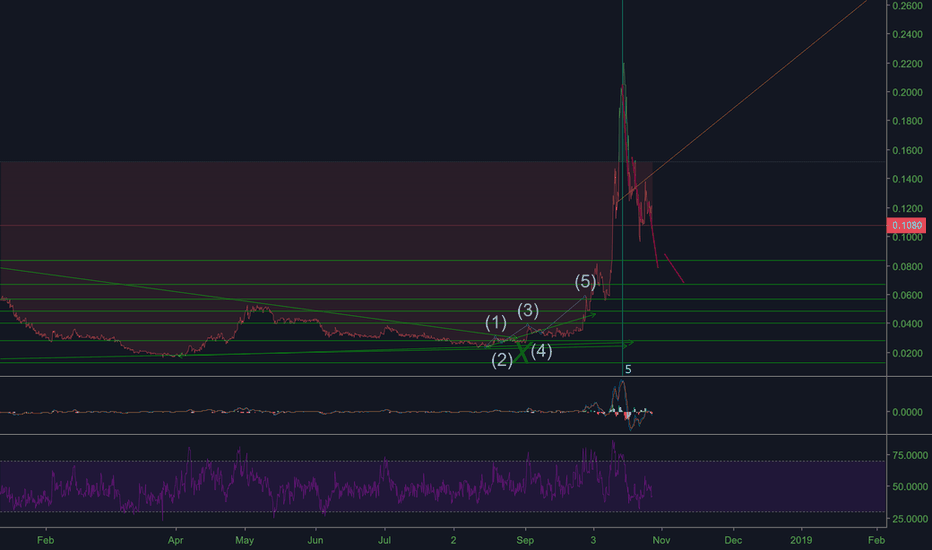Click the Feb label at right of time axis
The width and height of the screenshot is (932, 550).
point(876,540)
